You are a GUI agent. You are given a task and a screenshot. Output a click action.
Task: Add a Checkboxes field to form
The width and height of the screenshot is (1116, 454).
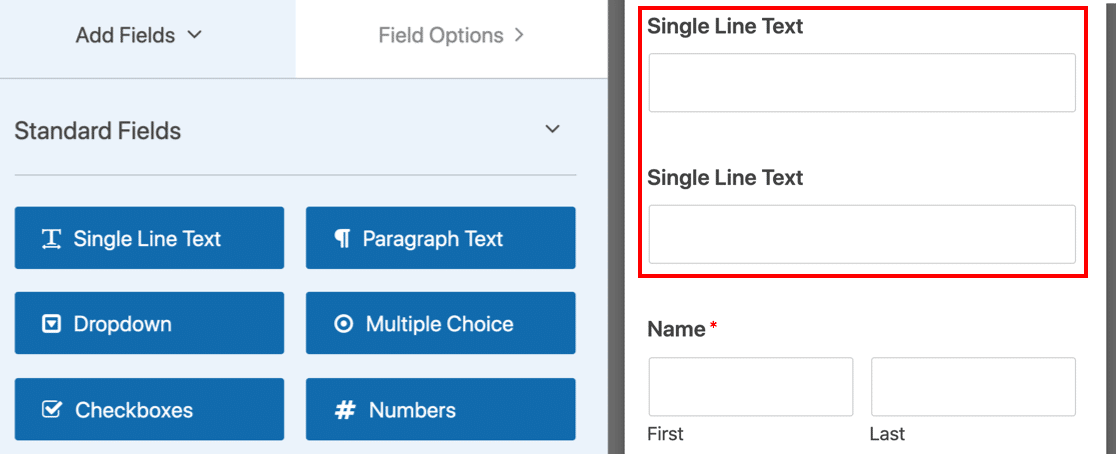[149, 409]
